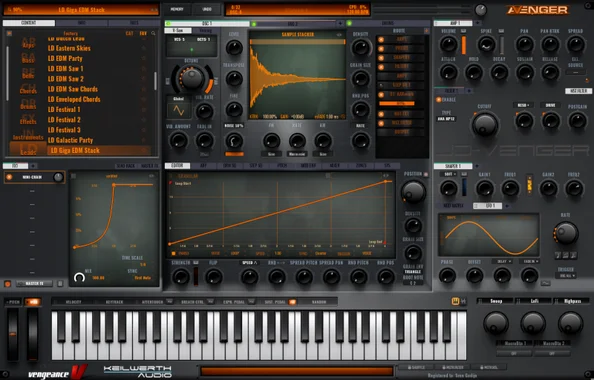The height and width of the screenshot is (380, 594).
Task: Switch to the CONTENT tab
Action: coord(29,23)
